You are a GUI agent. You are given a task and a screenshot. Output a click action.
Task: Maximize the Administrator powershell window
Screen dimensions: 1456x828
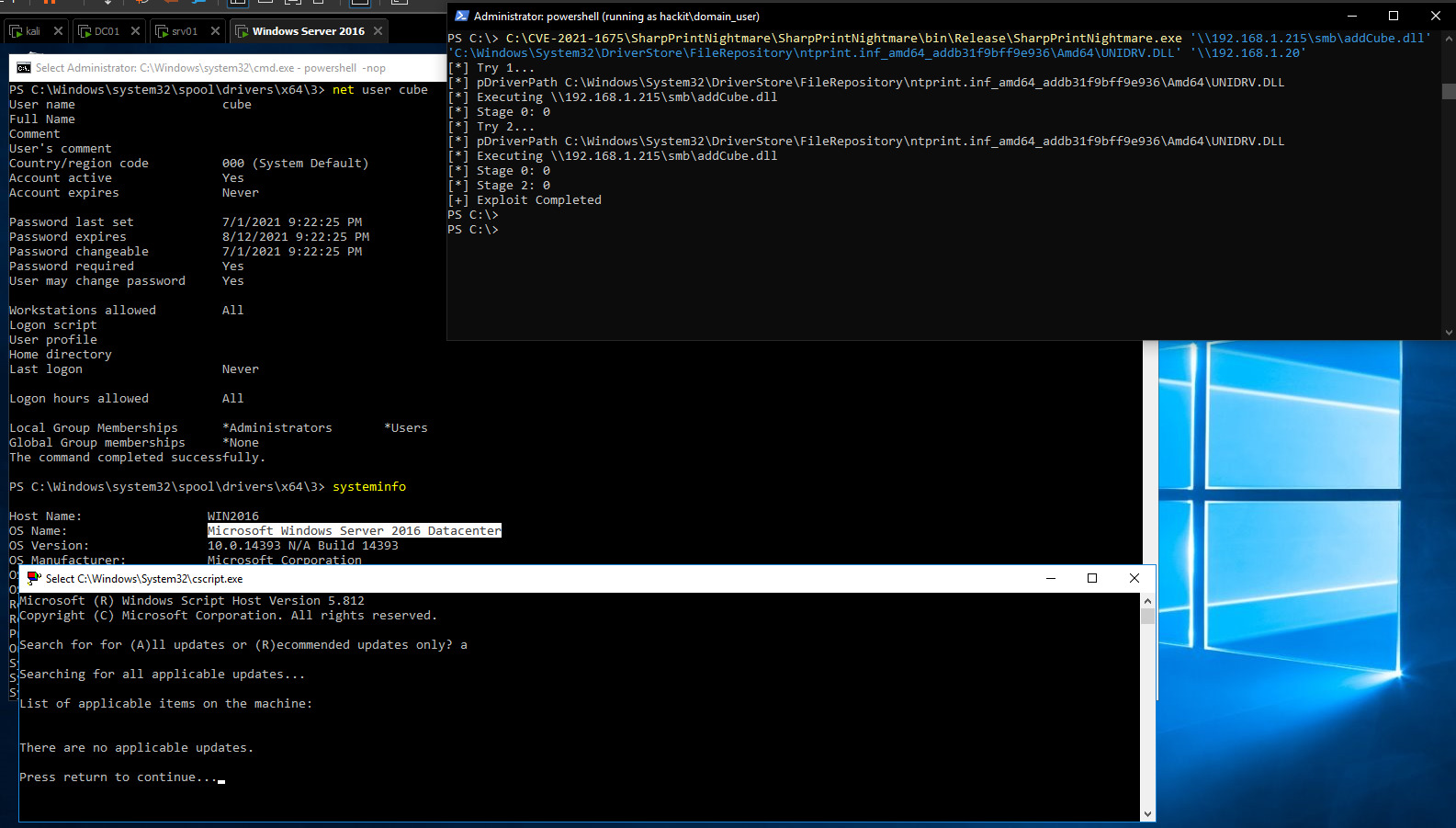[1394, 16]
